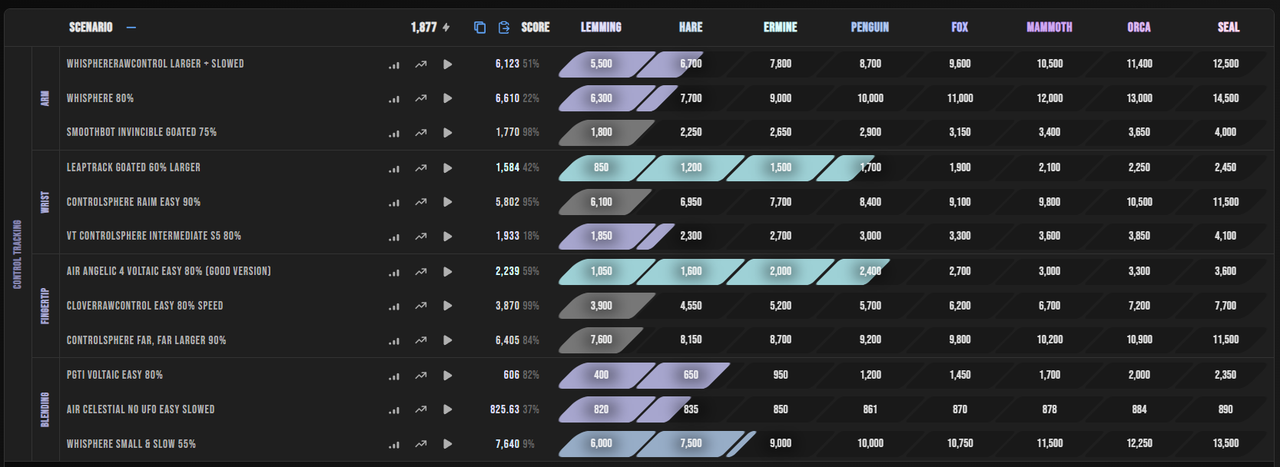This screenshot has height=467, width=1280.
Task: Play Air Celestial No UFO Easy Slowed
Action: tap(448, 409)
